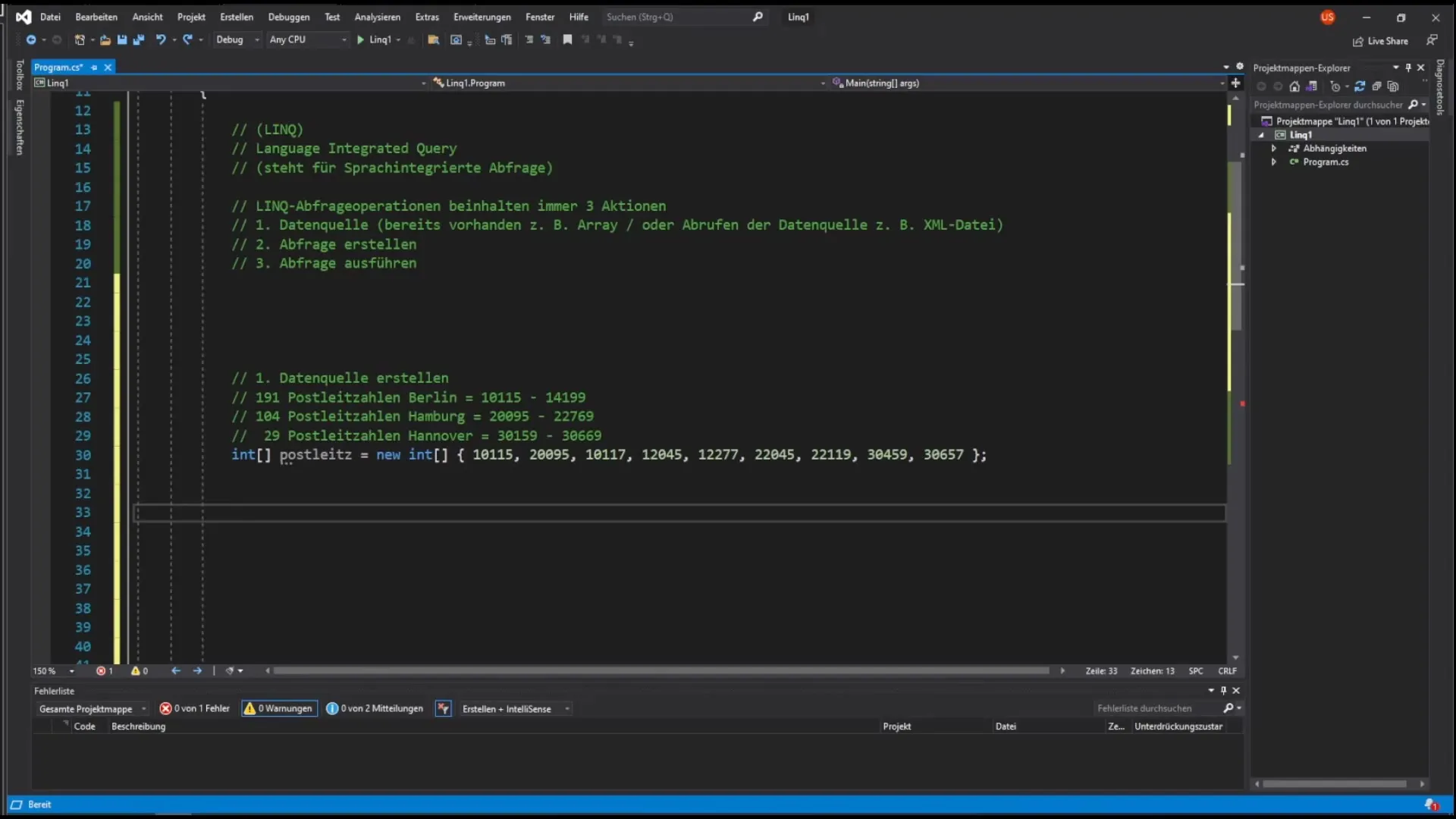Open the Debug configuration dropdown
The width and height of the screenshot is (1456, 819).
pyautogui.click(x=237, y=39)
